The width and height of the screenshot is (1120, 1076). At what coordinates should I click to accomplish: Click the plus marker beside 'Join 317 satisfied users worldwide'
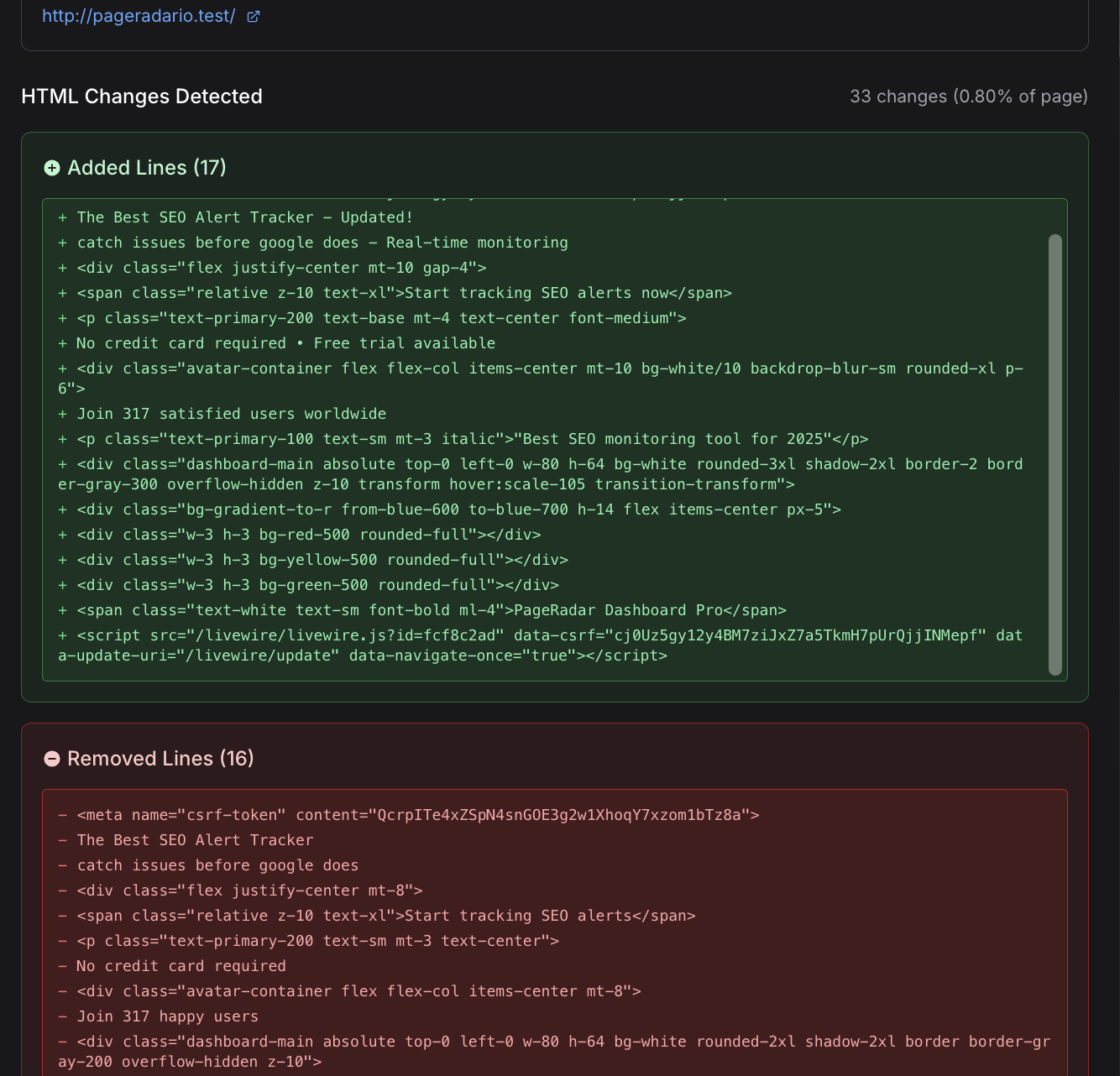[x=61, y=413]
